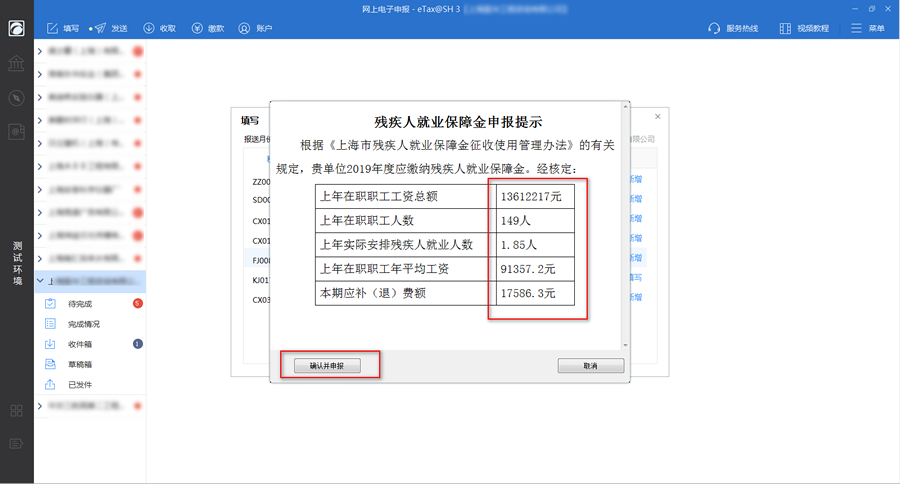Click the bank building icon in left sidebar
Screen dimensions: 900x484
[x=16, y=64]
